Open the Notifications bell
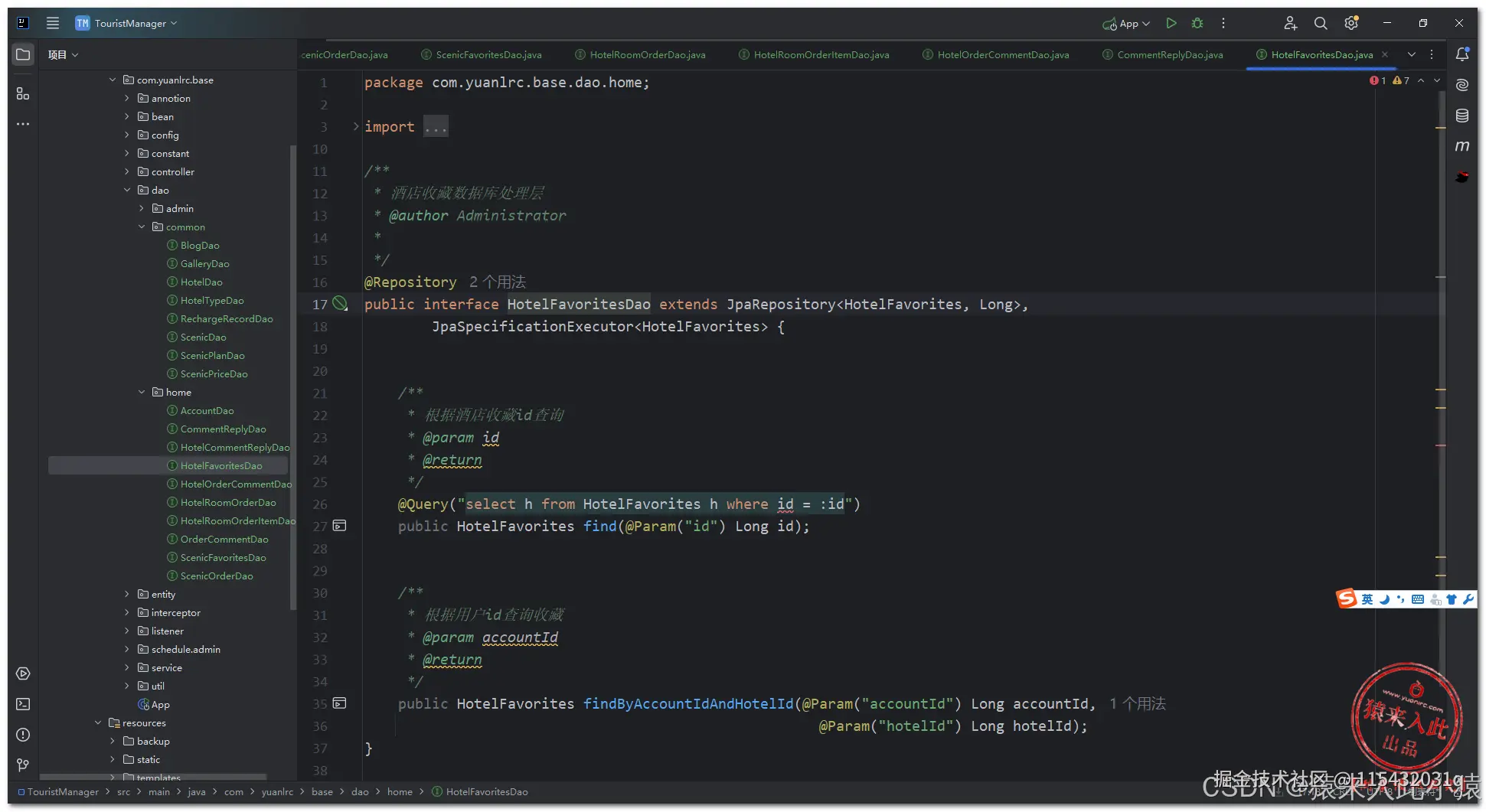The height and width of the screenshot is (812, 1486). [x=1462, y=54]
